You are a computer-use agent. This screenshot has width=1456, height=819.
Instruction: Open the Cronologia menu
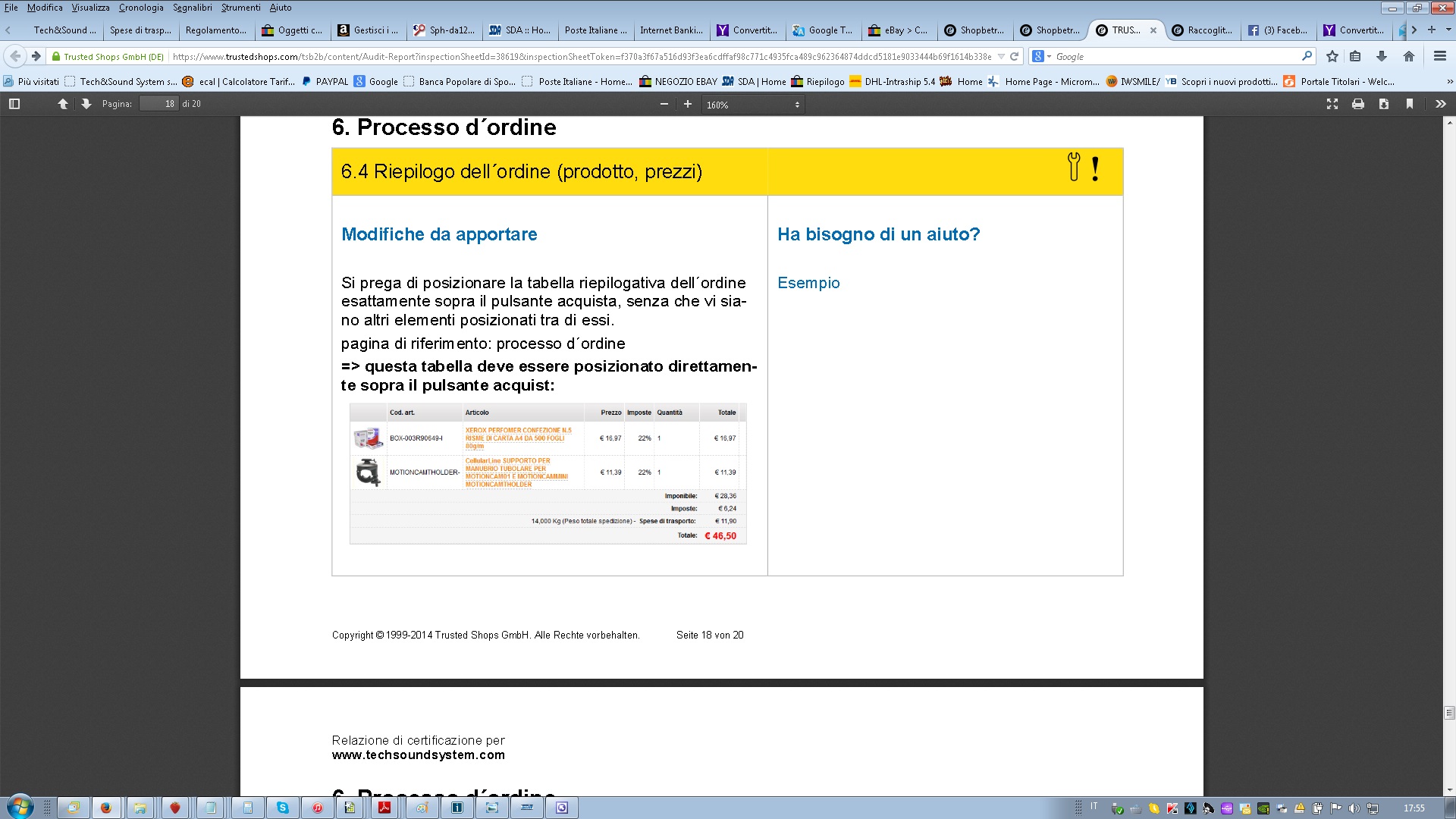141,8
